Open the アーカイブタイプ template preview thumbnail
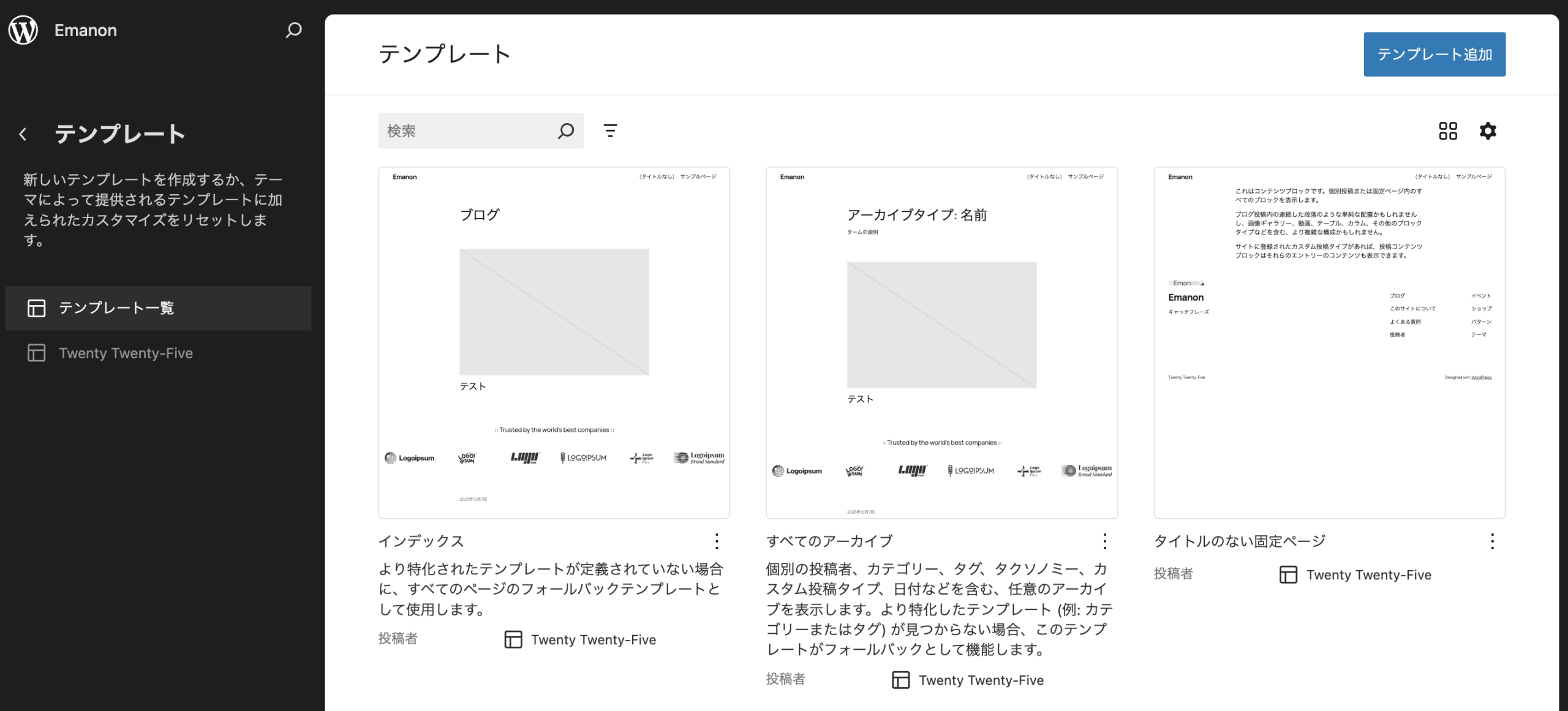Image resolution: width=1568 pixels, height=711 pixels. pos(941,342)
